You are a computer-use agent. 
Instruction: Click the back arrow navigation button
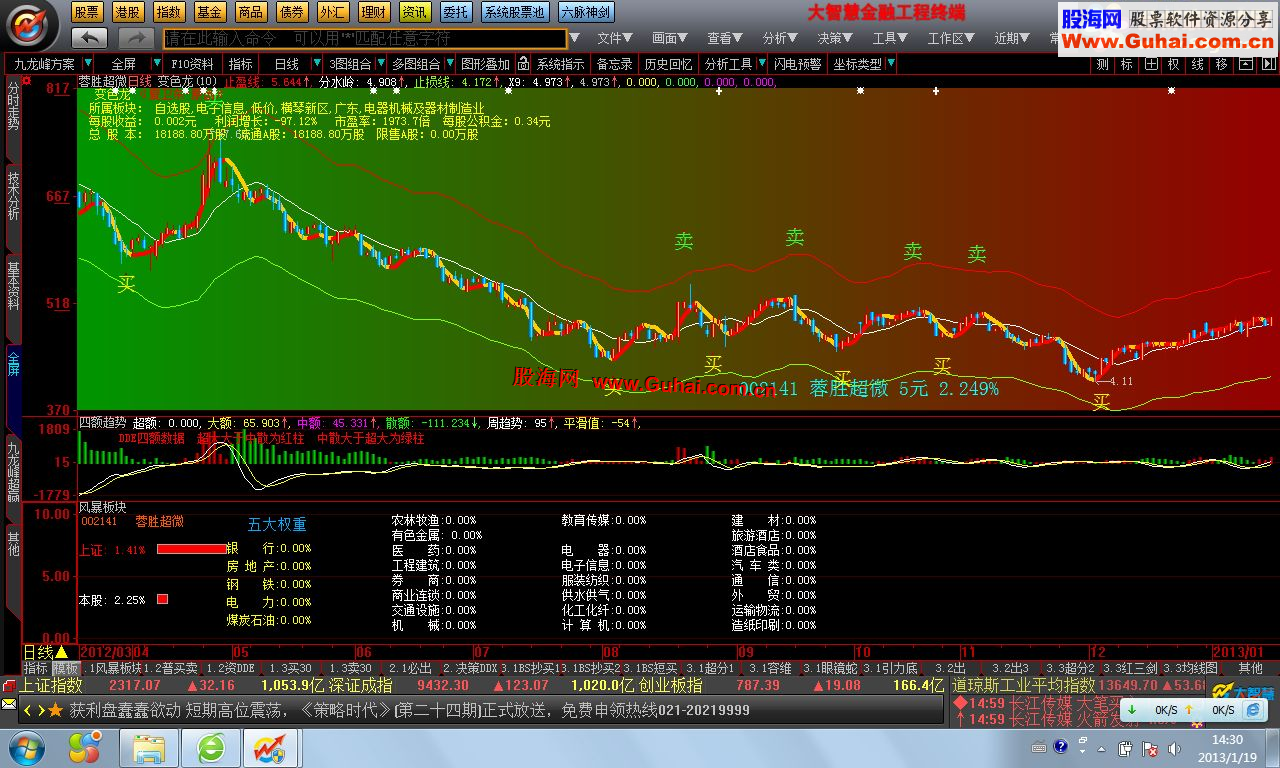tap(90, 38)
